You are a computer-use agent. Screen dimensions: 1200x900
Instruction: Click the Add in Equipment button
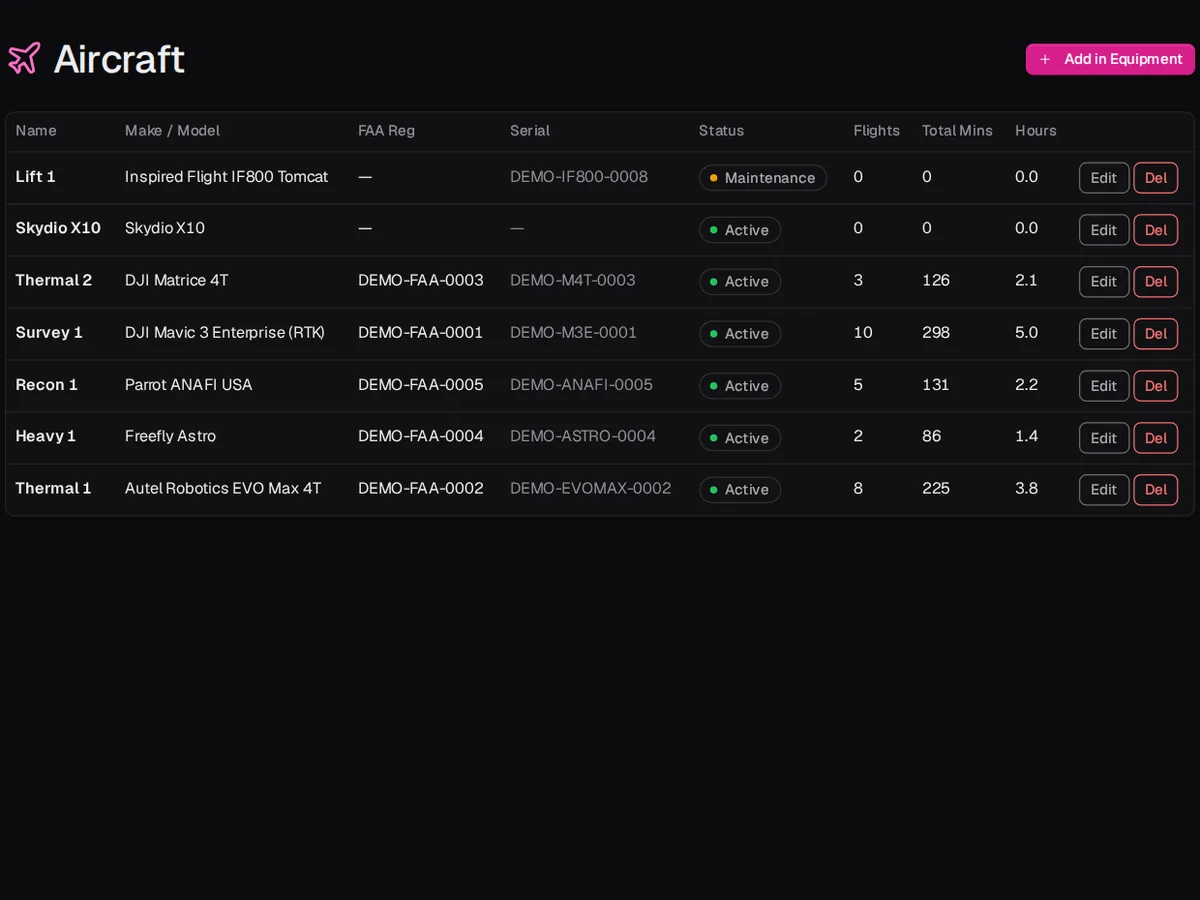pos(1110,59)
